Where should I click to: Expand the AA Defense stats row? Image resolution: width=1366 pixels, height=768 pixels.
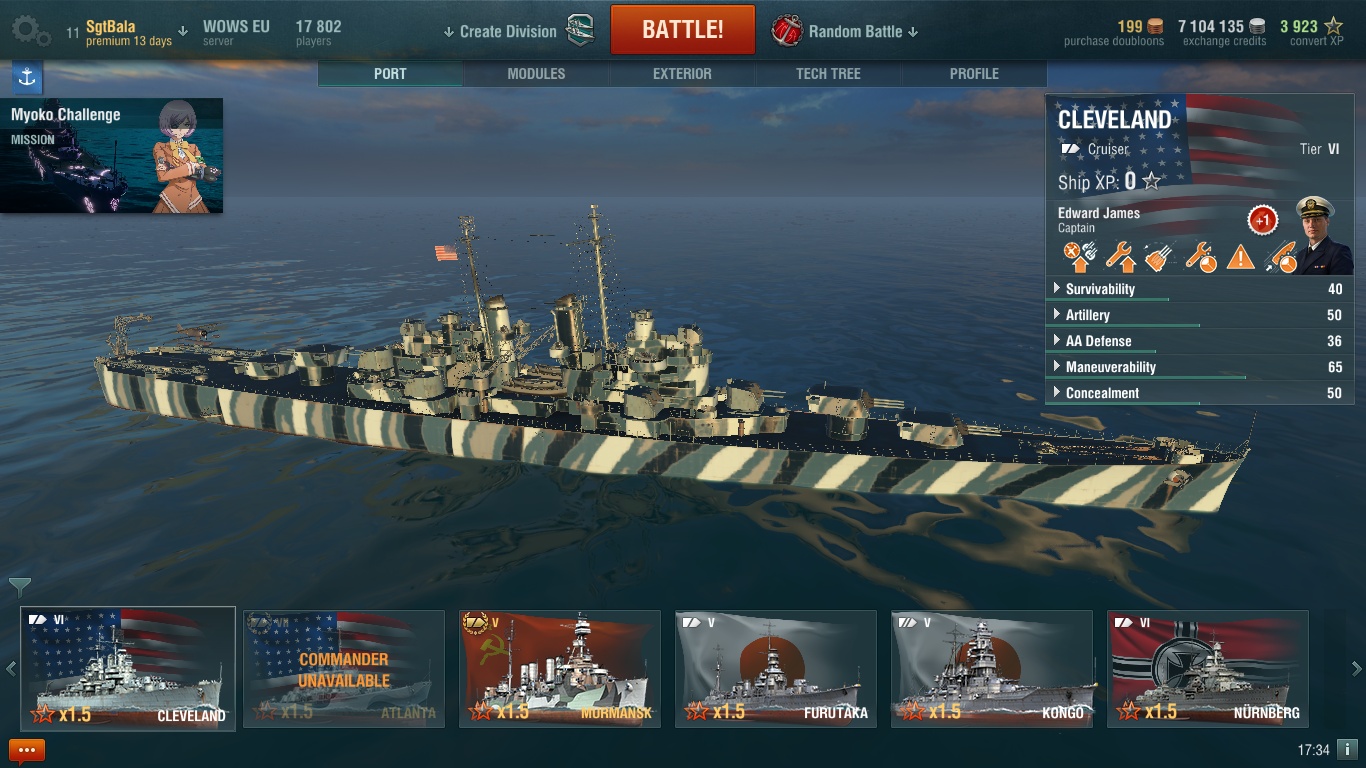click(x=1199, y=341)
